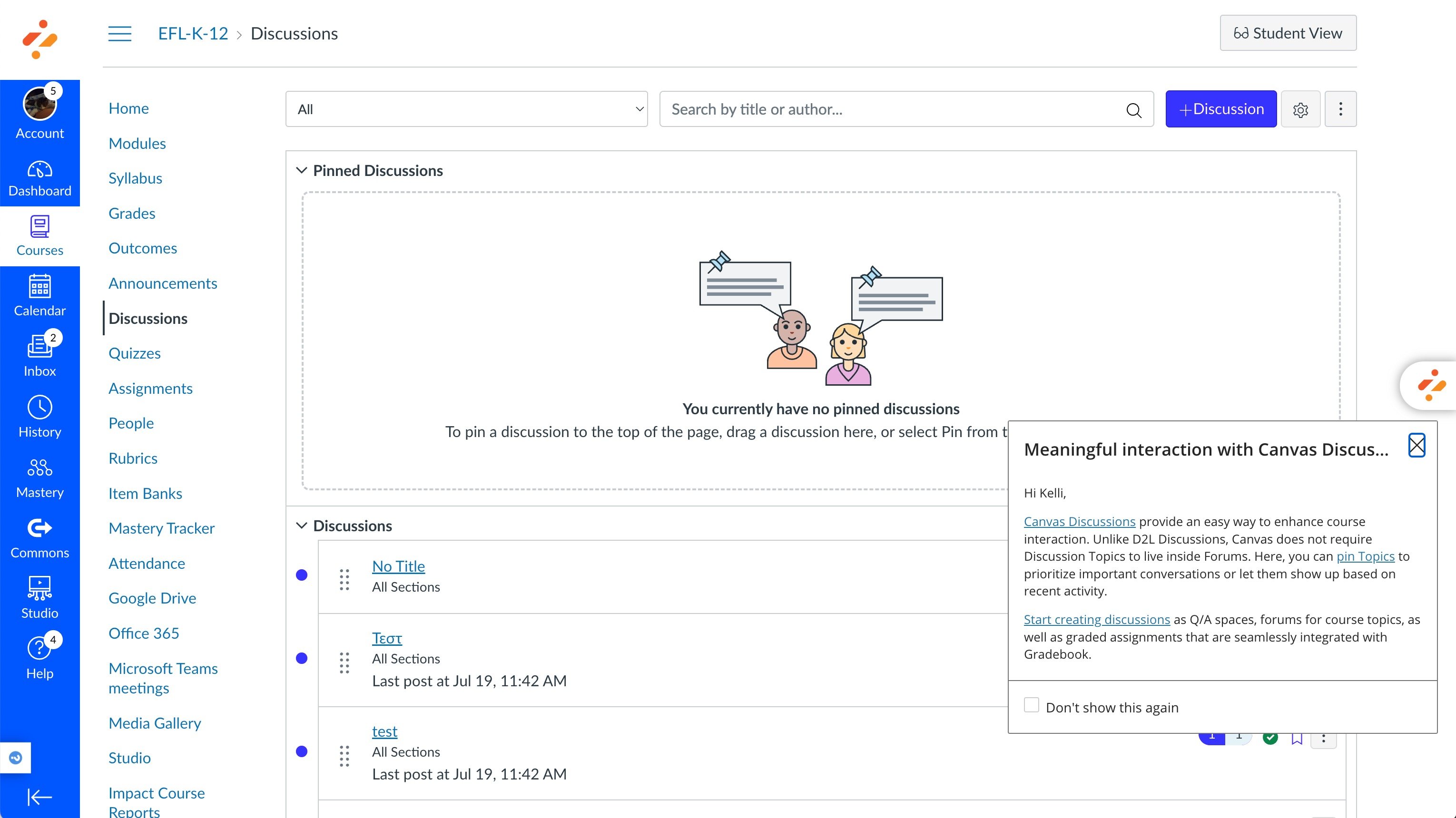Collapse global navigation with arrow icon
Screen dimensions: 1456x818
coord(39,797)
